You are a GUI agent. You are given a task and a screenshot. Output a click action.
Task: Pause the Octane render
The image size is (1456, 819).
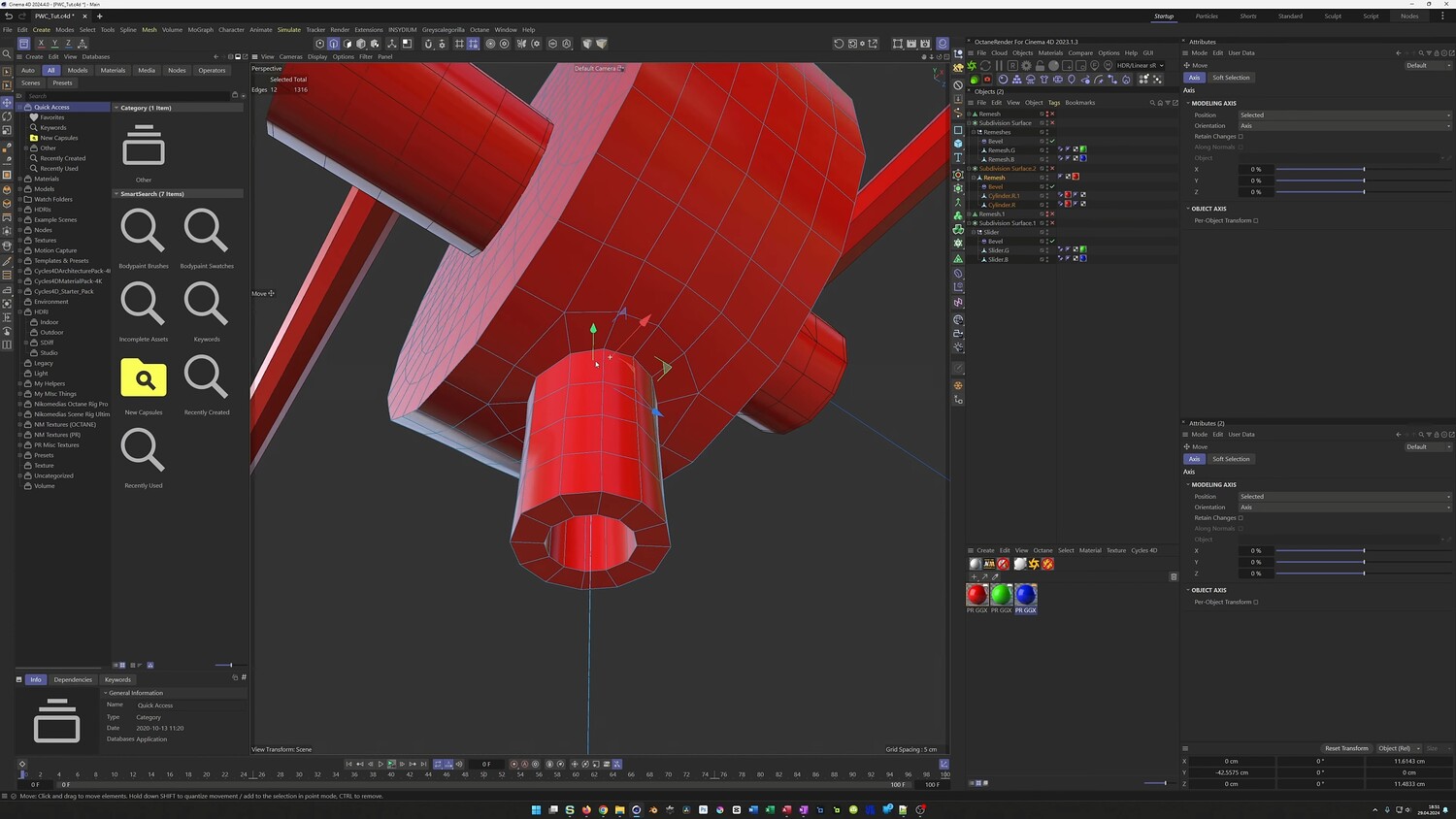999,66
